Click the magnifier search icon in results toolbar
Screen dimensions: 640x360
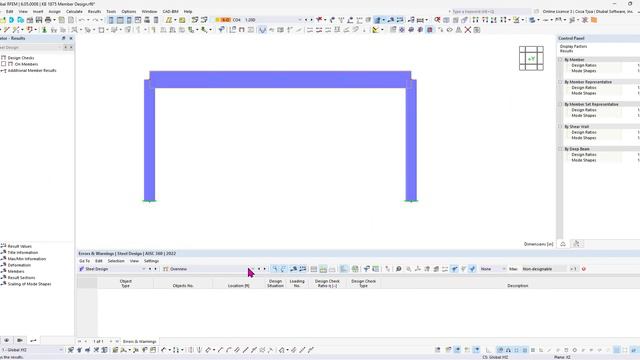coord(398,269)
